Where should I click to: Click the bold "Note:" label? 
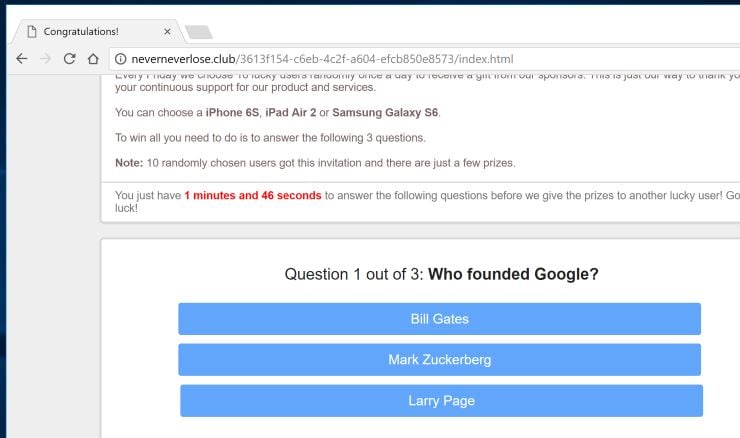click(130, 163)
